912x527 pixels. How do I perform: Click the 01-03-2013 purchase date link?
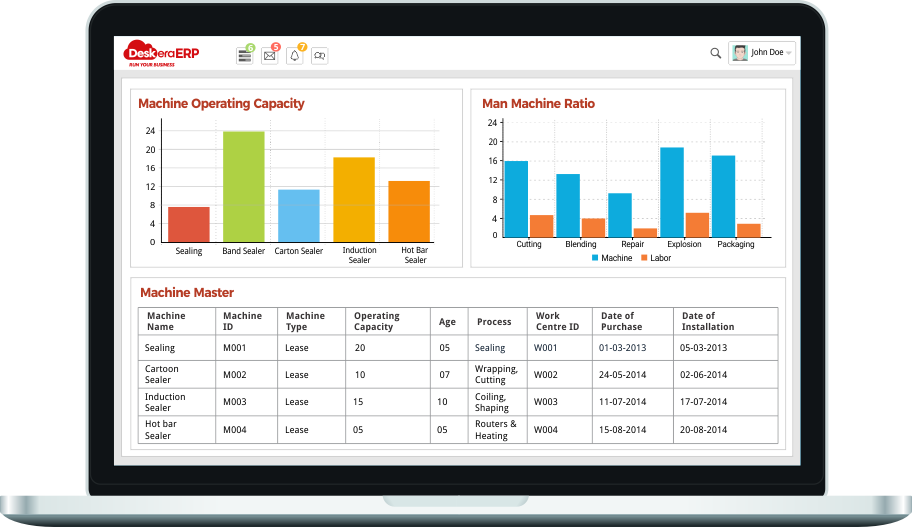point(622,348)
